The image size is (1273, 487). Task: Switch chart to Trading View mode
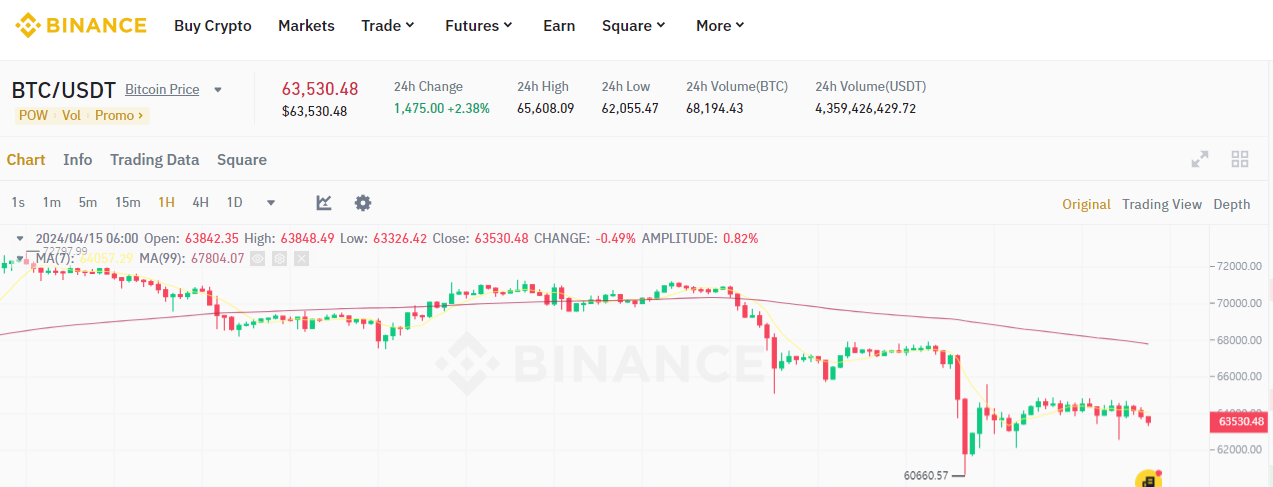[x=1161, y=204]
